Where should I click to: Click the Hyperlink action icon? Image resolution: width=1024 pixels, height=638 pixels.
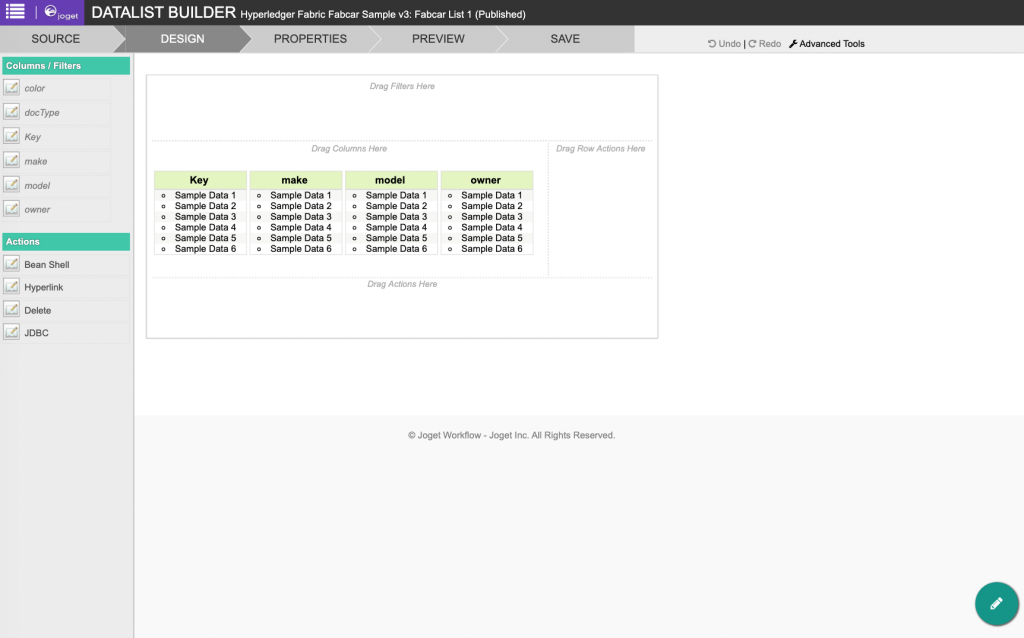[x=12, y=287]
